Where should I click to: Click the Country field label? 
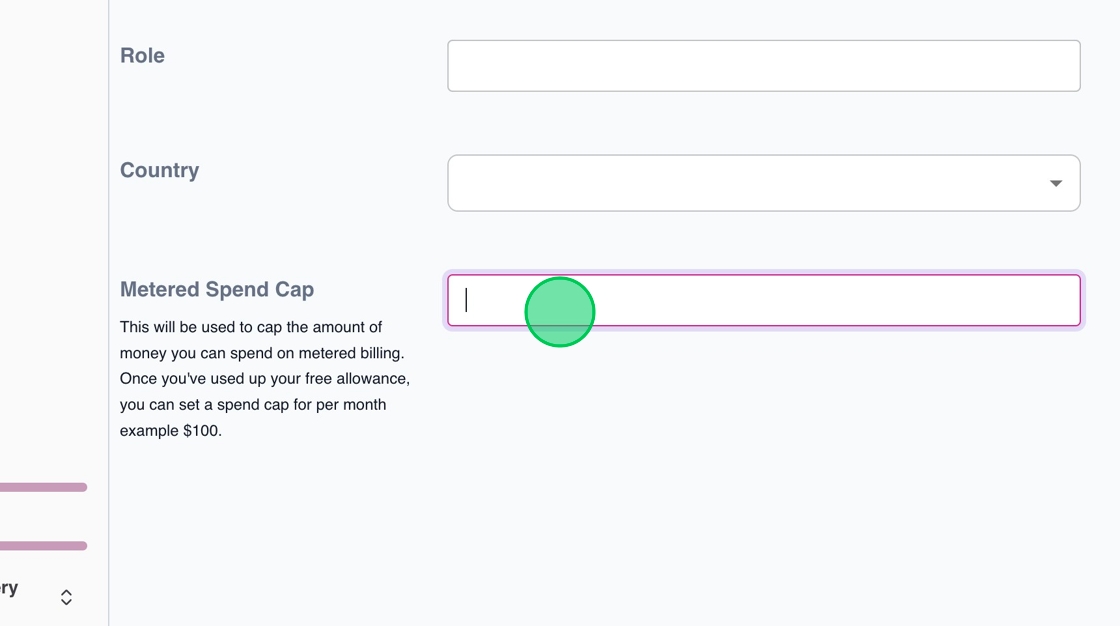[159, 170]
